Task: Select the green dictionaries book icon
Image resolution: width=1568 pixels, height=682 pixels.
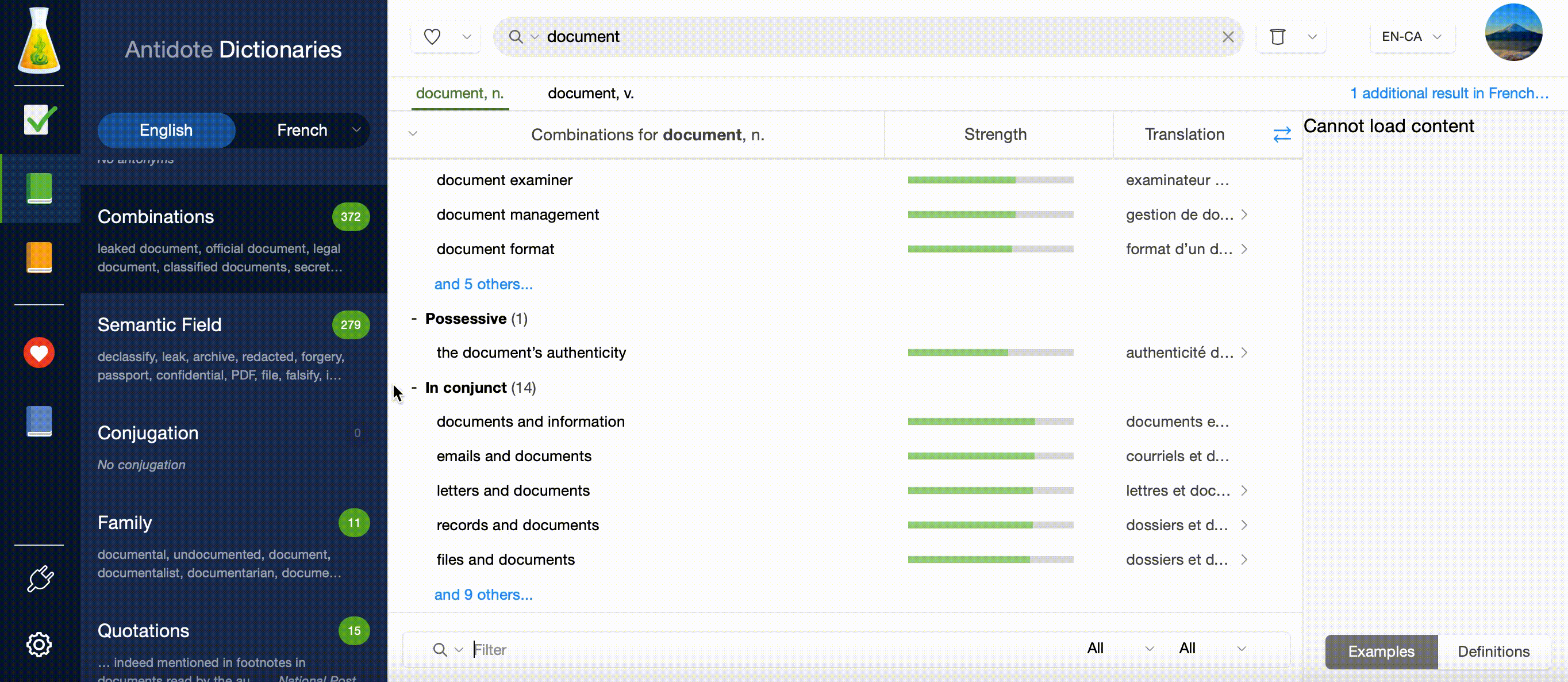Action: [40, 188]
